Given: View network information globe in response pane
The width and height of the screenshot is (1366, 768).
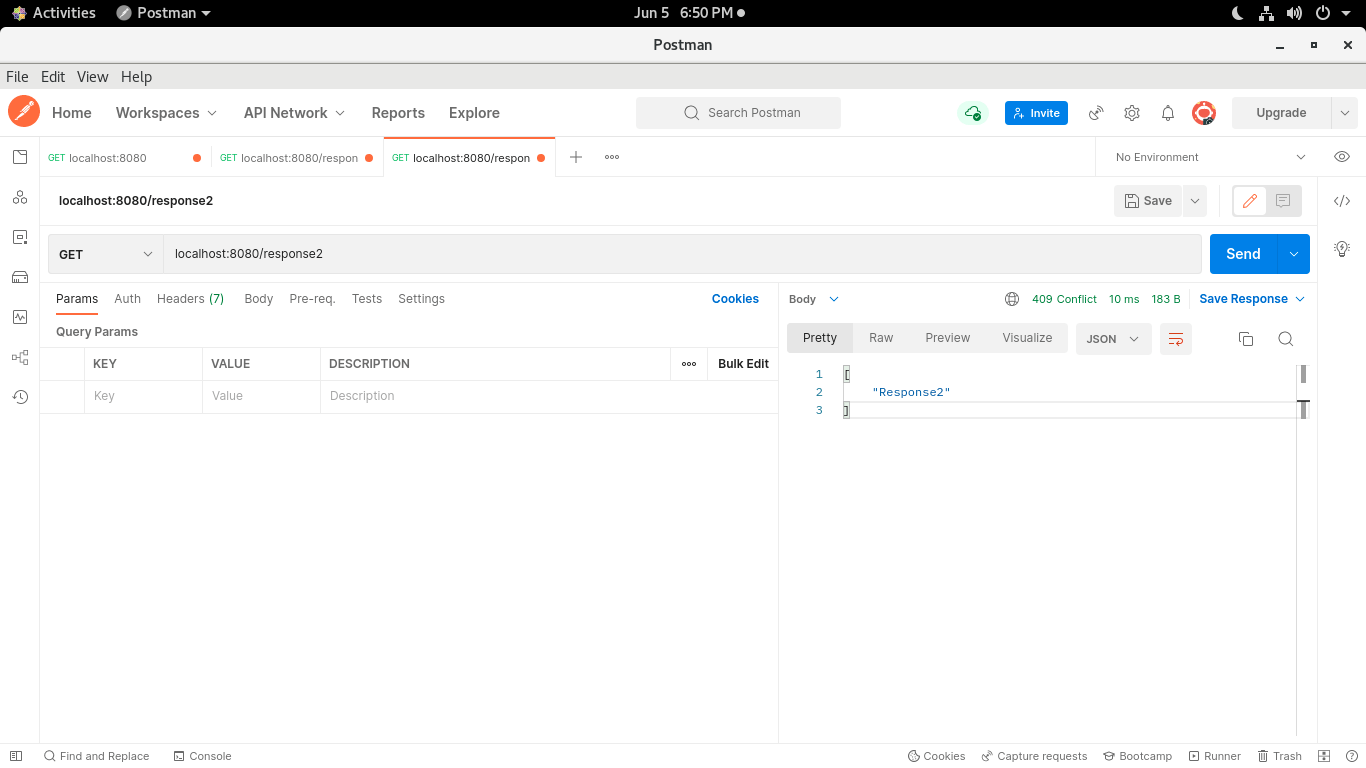Looking at the screenshot, I should 1012,298.
